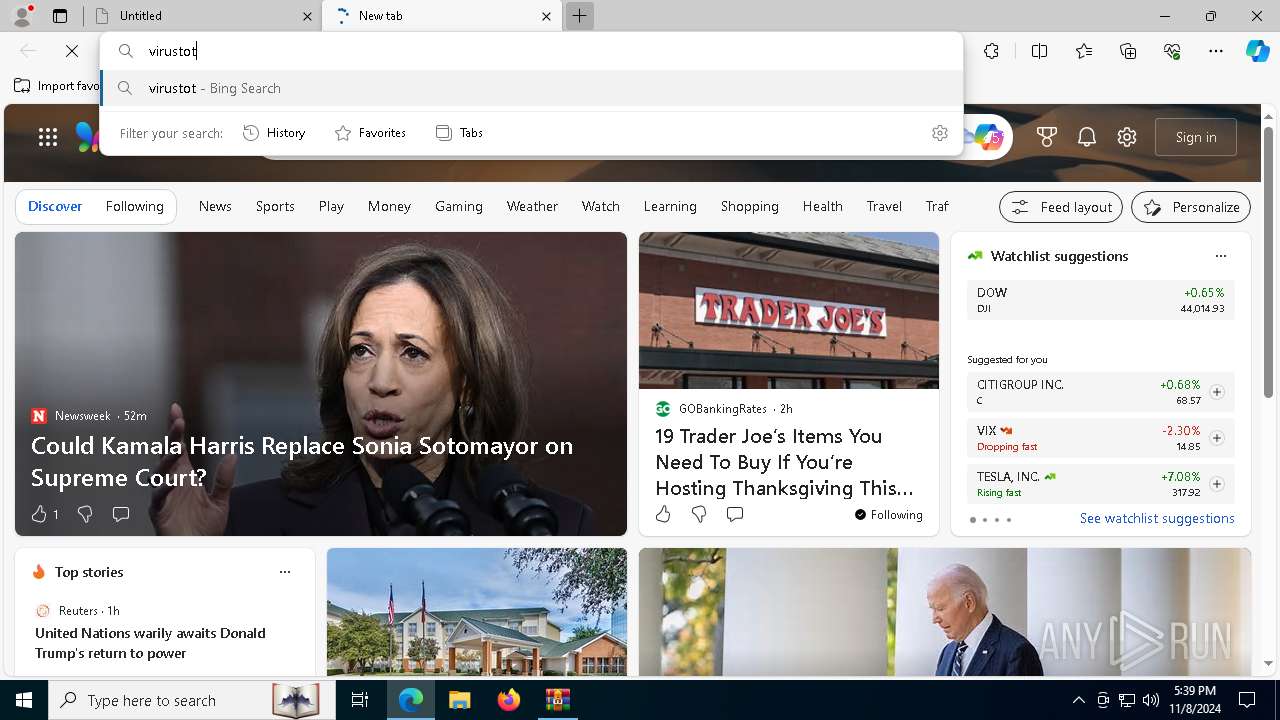Toggle Following on GOBankingRates

click(888, 515)
